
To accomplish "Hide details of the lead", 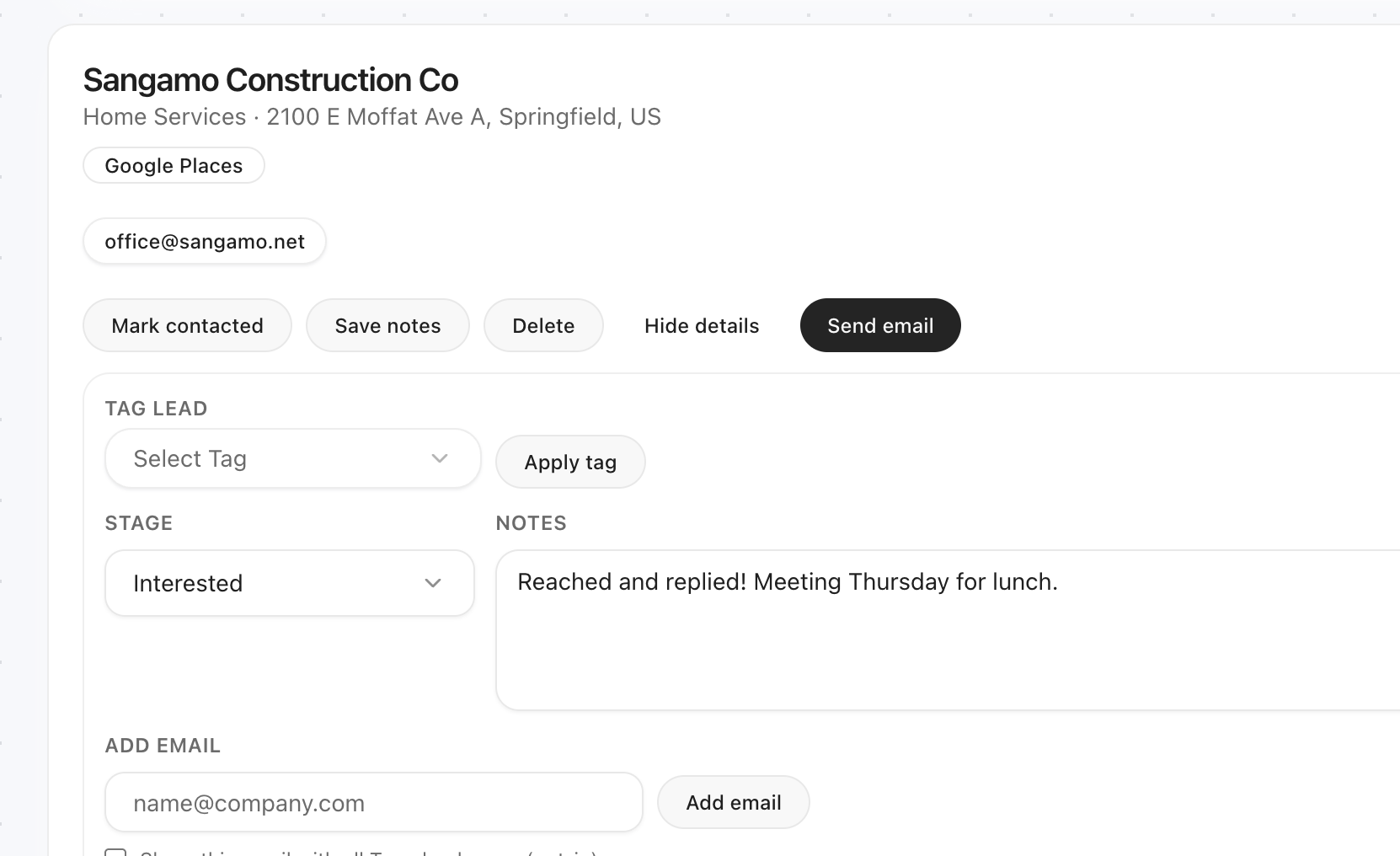I will coord(702,326).
